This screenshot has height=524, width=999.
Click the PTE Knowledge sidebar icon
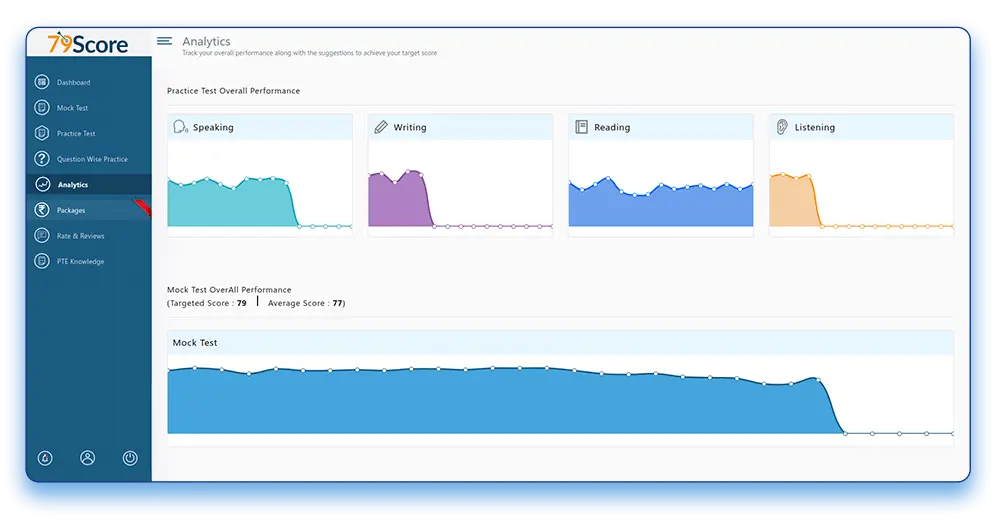42,261
